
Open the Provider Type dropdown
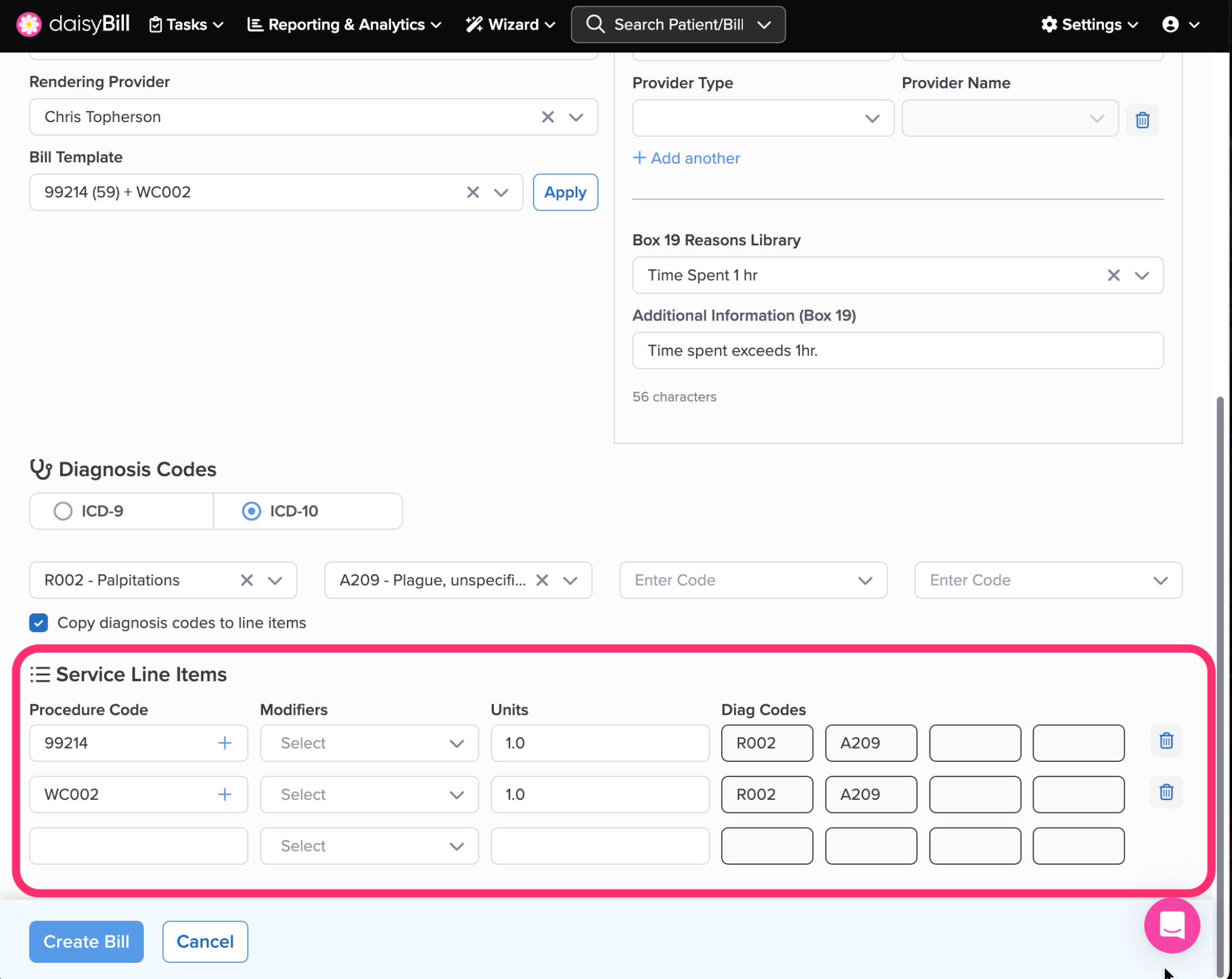(x=762, y=118)
